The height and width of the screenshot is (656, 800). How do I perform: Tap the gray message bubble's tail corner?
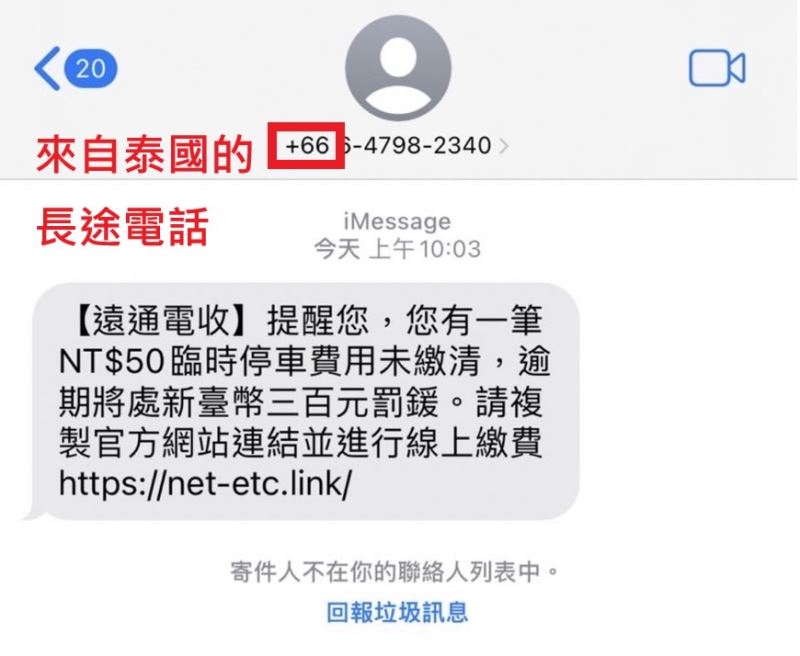[x=33, y=512]
